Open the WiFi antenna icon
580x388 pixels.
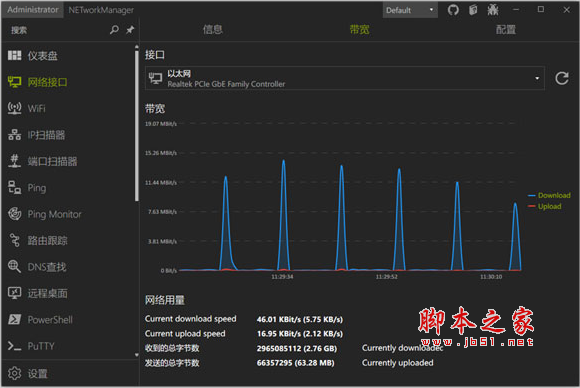[14, 108]
